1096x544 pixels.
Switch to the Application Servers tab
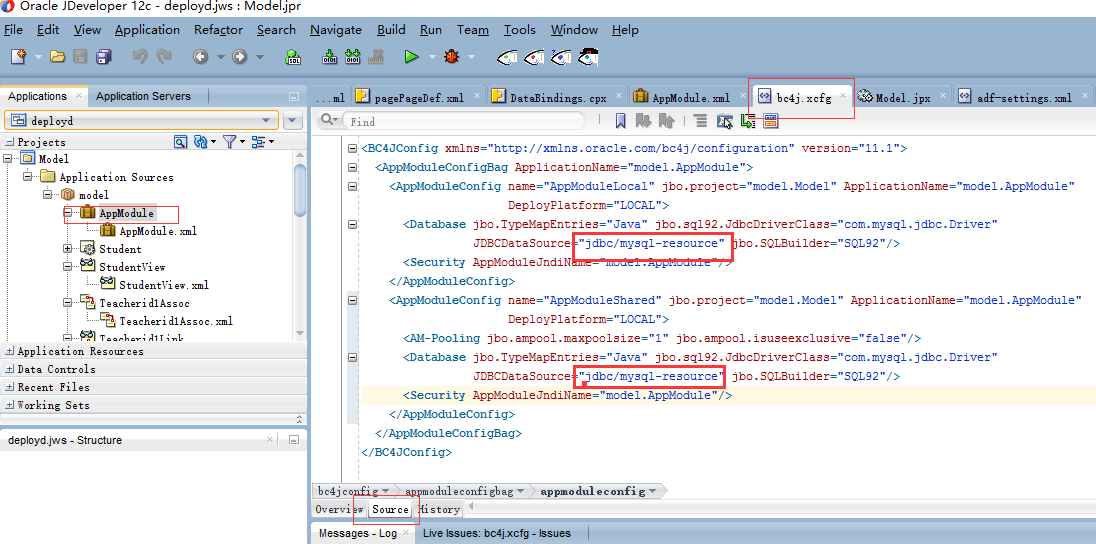(x=143, y=96)
